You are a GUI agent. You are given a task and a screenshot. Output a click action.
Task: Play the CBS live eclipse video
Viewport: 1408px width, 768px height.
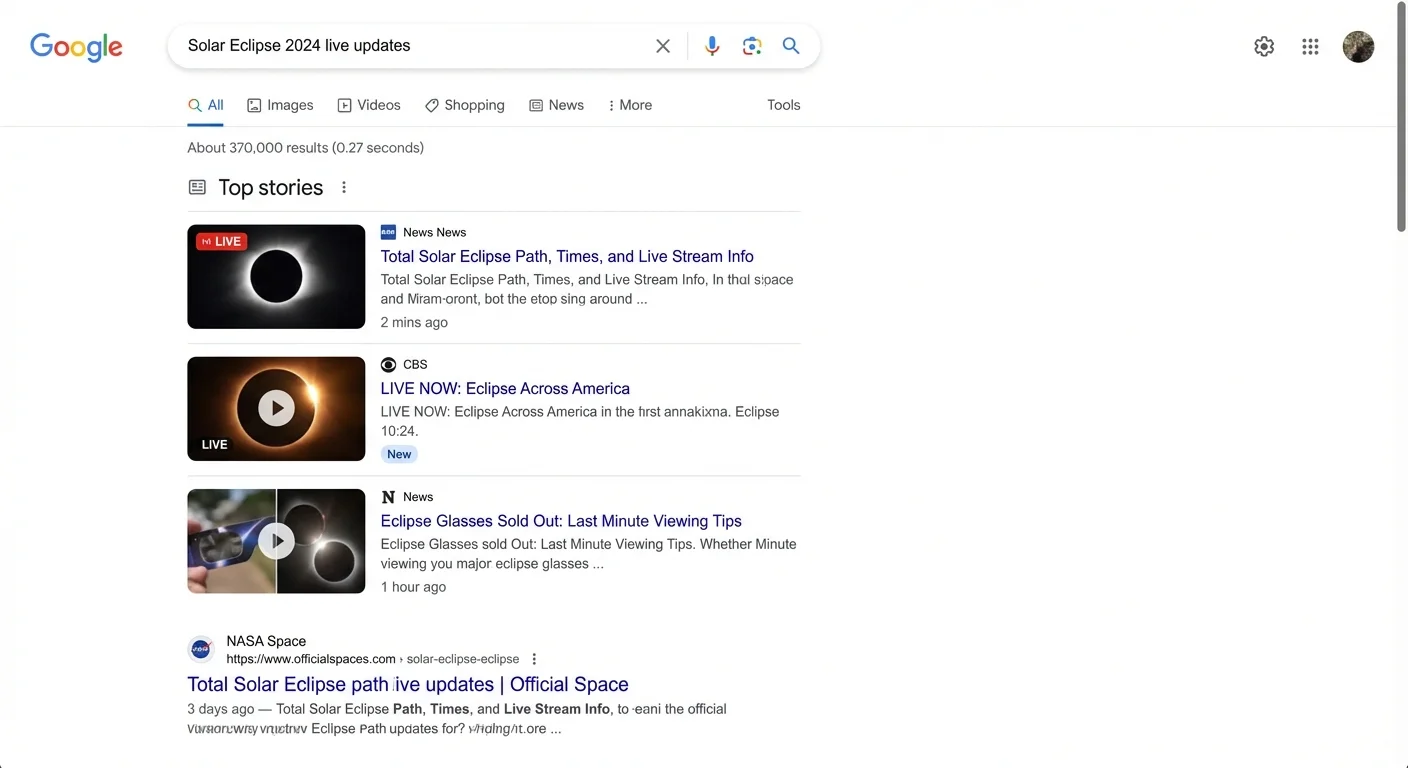pos(277,408)
